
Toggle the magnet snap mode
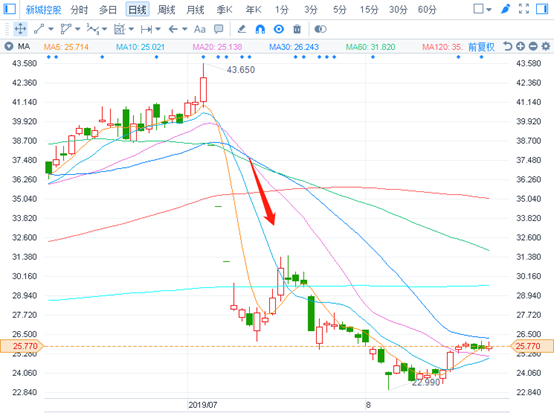click(x=260, y=29)
